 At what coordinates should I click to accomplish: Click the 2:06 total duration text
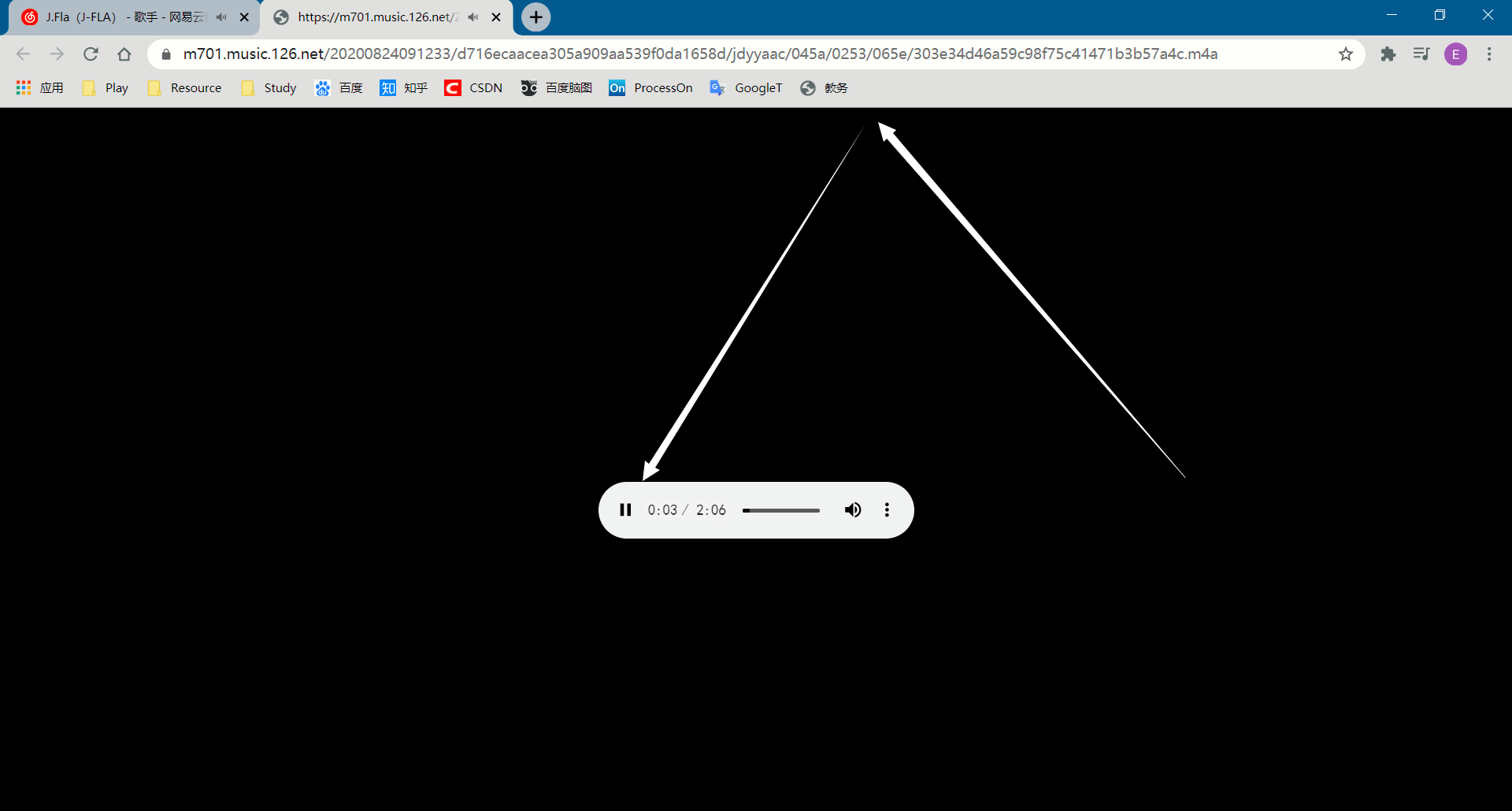(711, 510)
